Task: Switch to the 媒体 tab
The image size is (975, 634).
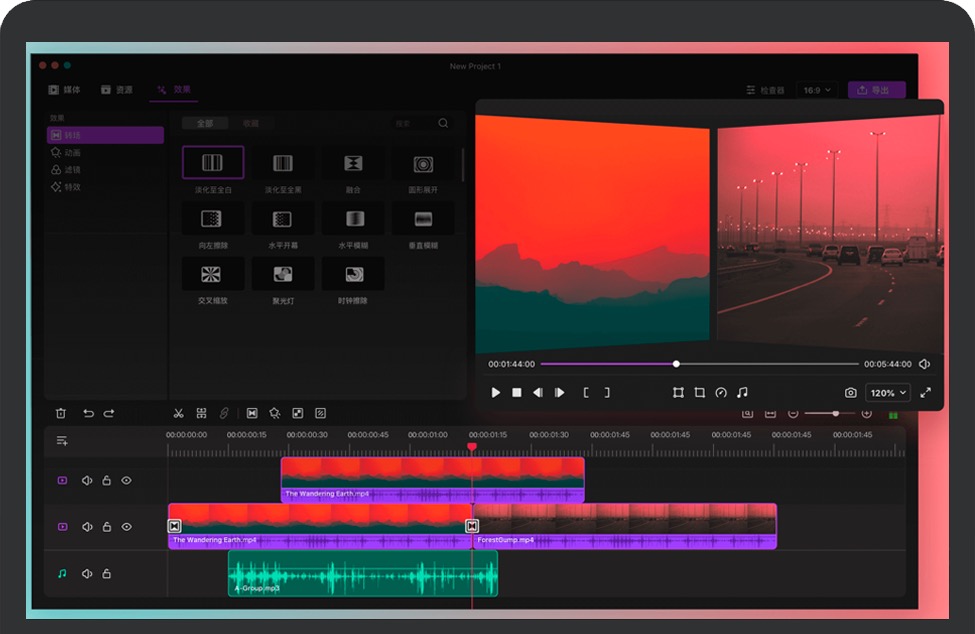Action: [x=65, y=90]
